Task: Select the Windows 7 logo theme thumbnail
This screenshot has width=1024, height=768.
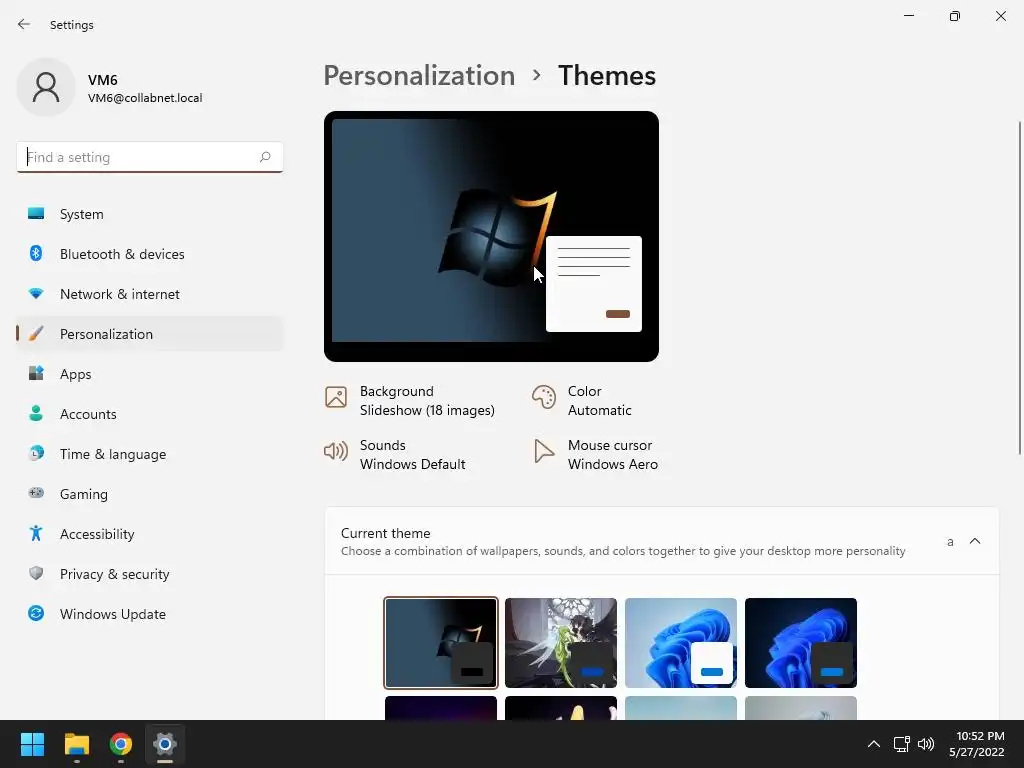Action: [x=441, y=643]
